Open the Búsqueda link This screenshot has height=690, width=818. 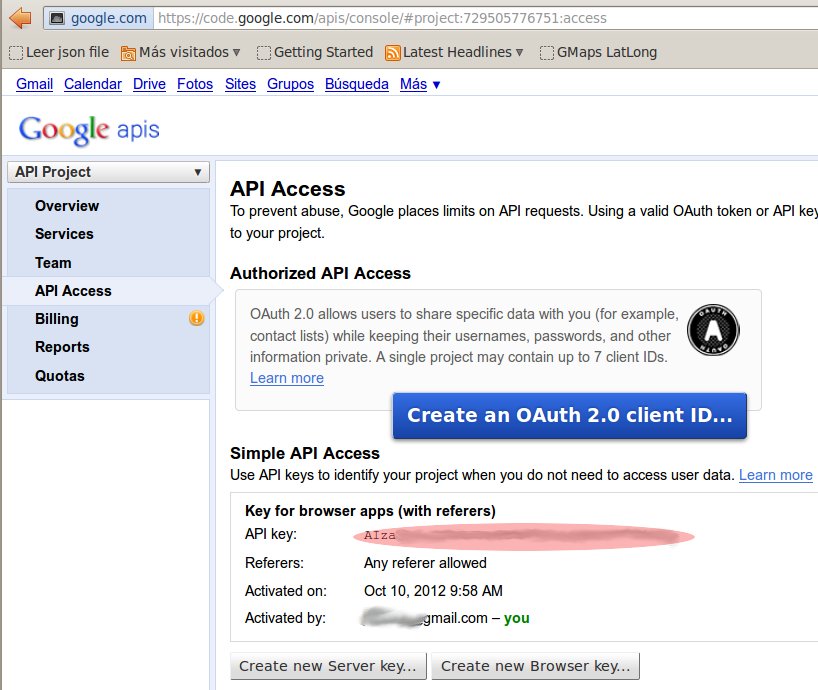pos(357,84)
